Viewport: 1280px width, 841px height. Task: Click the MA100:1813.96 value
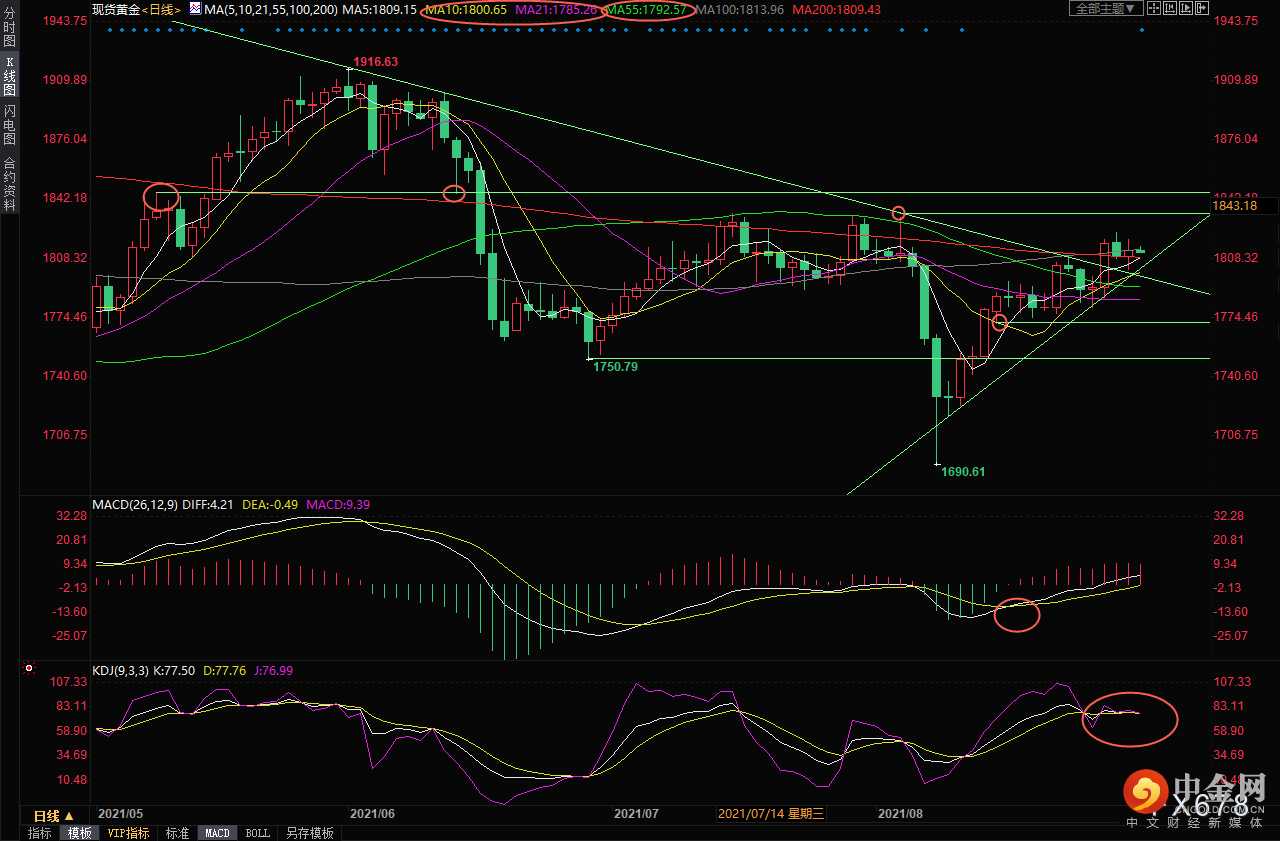coord(740,9)
